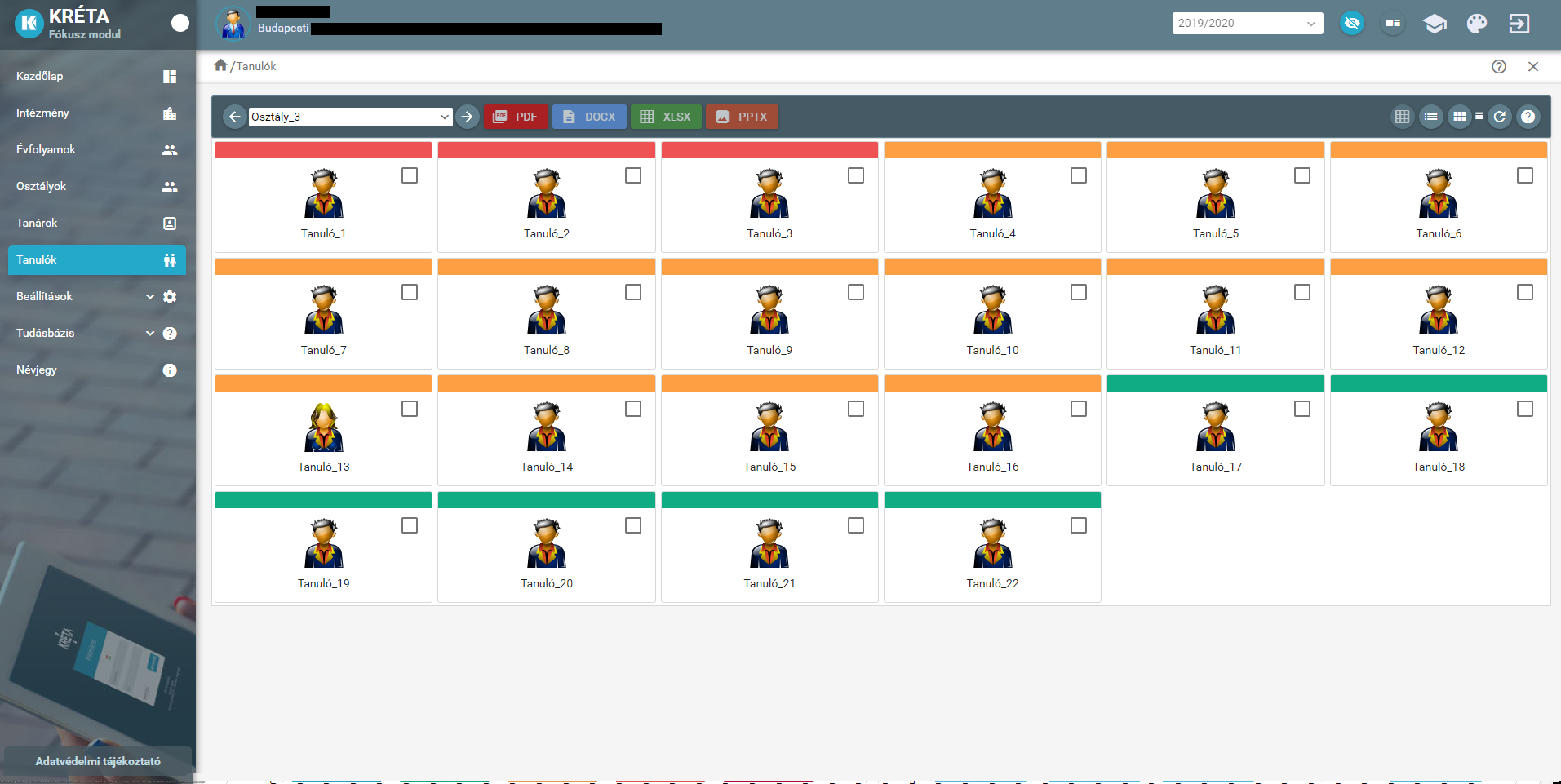The height and width of the screenshot is (784, 1561).
Task: Go to home via breadcrumb icon
Action: (220, 65)
